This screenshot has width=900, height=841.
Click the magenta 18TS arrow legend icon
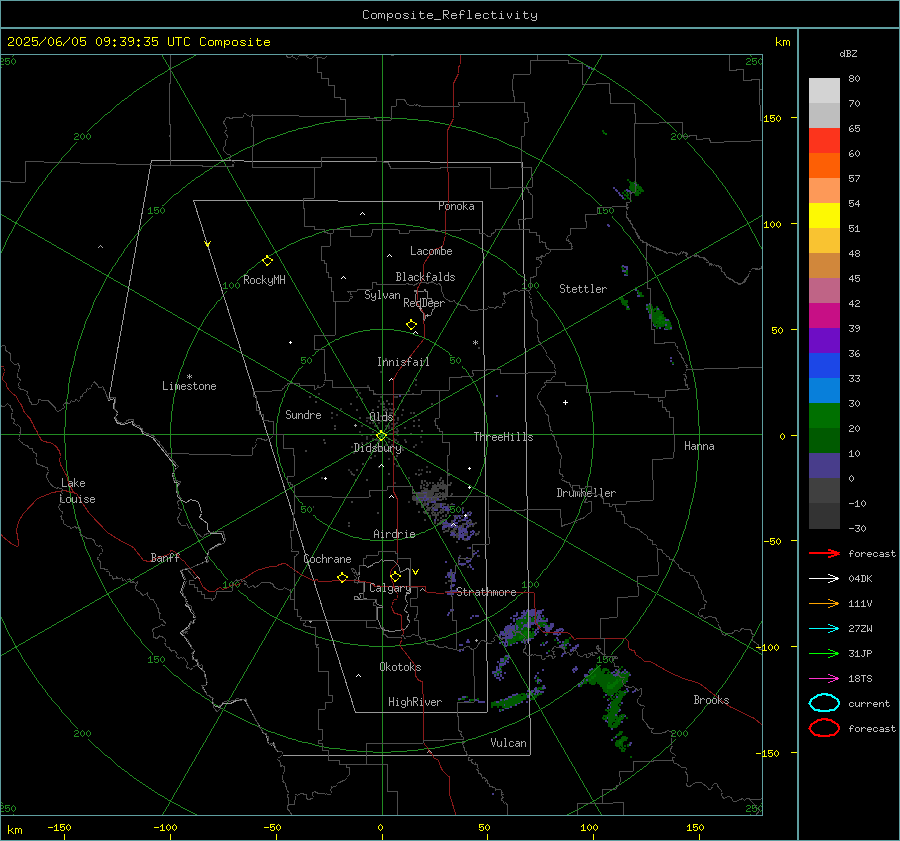[x=824, y=679]
